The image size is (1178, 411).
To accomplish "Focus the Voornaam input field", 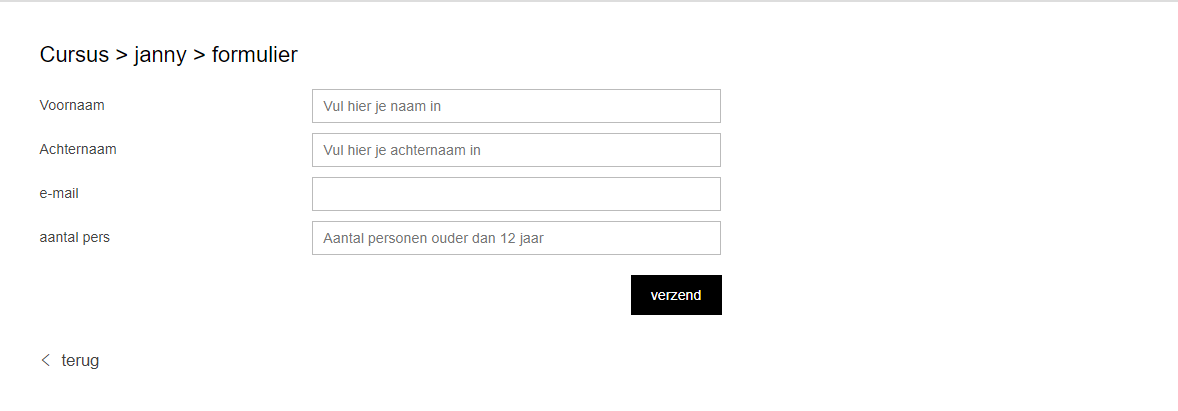I will click(x=516, y=106).
